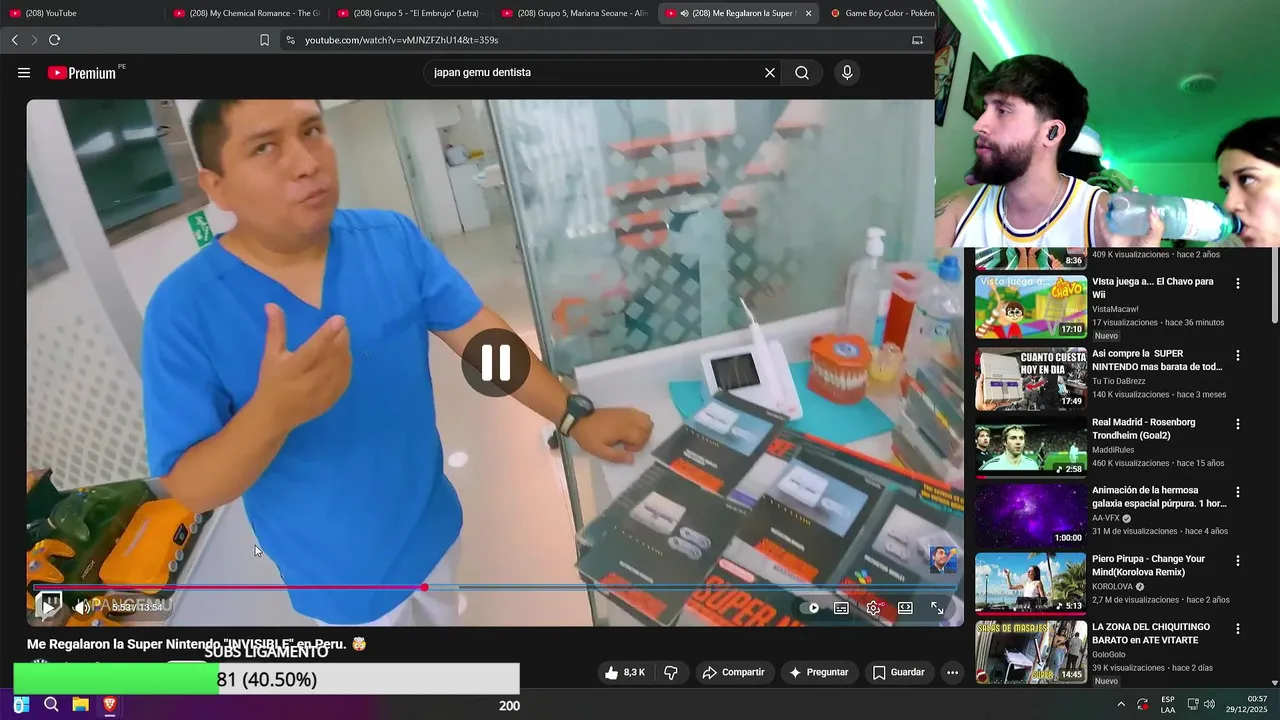View site information icon in address bar
This screenshot has width=1280, height=720.
coord(290,40)
